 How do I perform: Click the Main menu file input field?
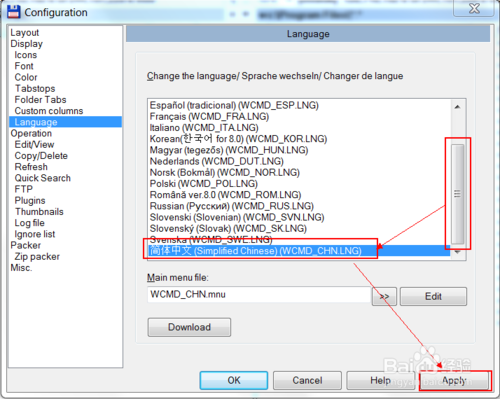pyautogui.click(x=259, y=295)
